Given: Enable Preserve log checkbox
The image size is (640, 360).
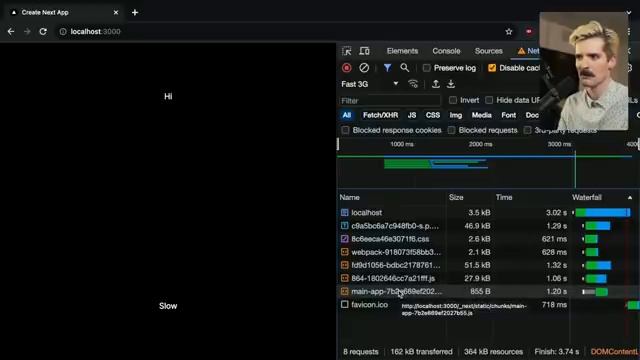Looking at the screenshot, I should coord(426,68).
